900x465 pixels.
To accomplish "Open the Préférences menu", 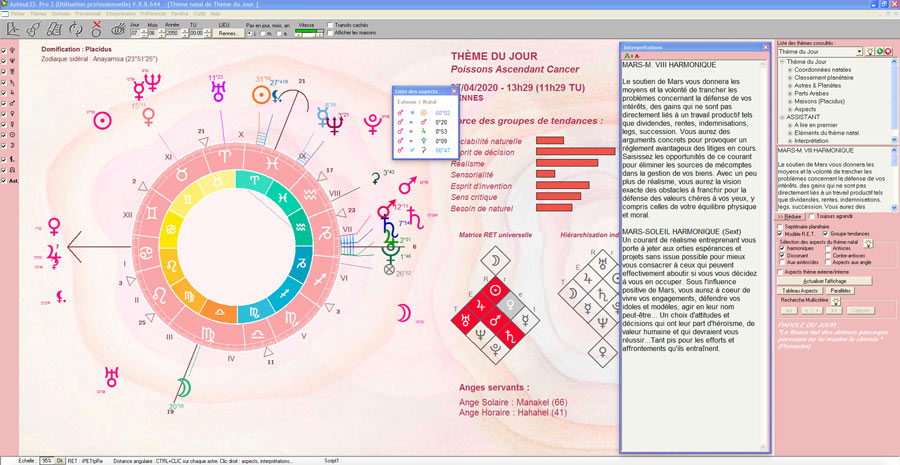I will click(153, 14).
